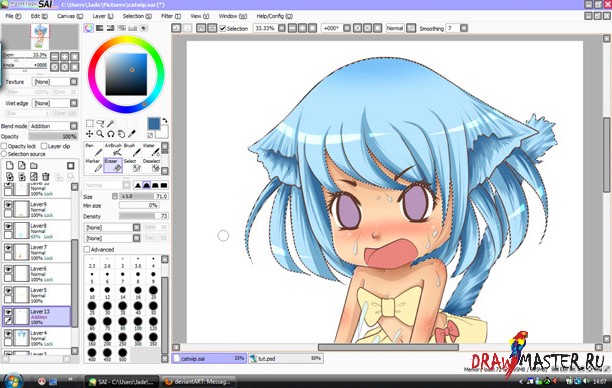
Task: Pick the lasso selection tool
Action: [x=100, y=123]
